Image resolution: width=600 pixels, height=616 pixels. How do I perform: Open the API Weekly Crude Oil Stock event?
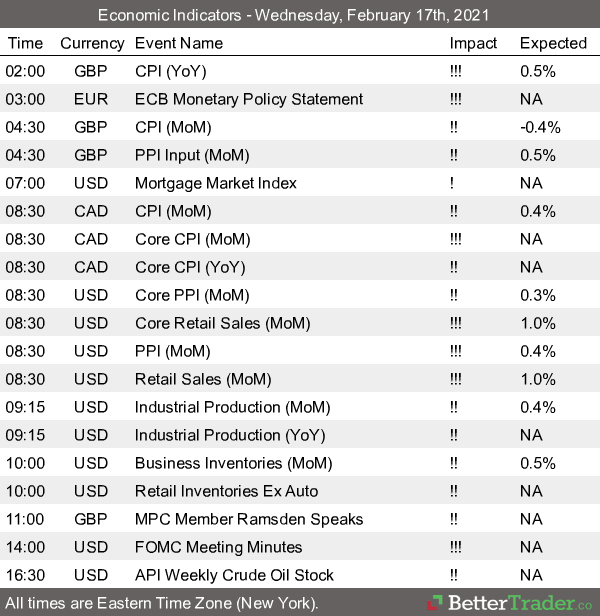pos(234,575)
